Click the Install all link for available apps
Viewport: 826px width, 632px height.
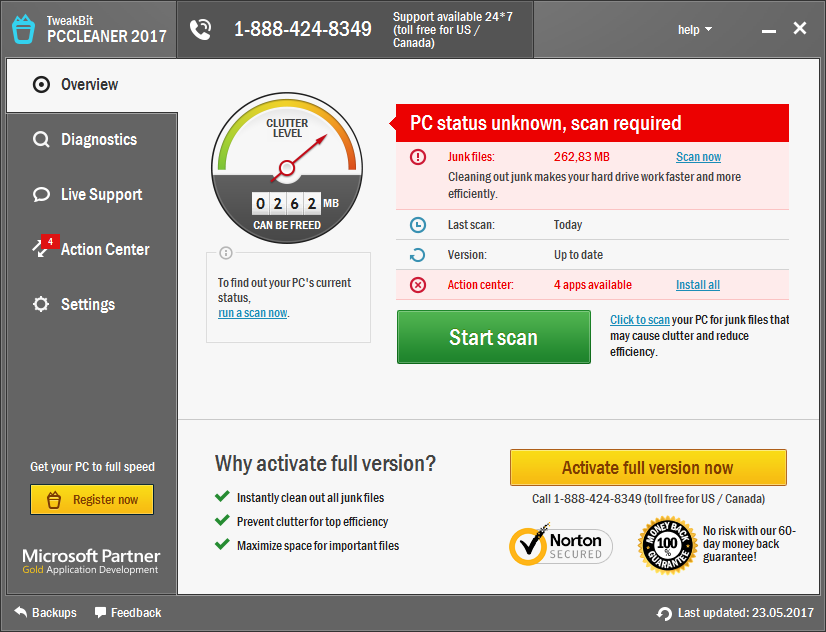[x=697, y=285]
